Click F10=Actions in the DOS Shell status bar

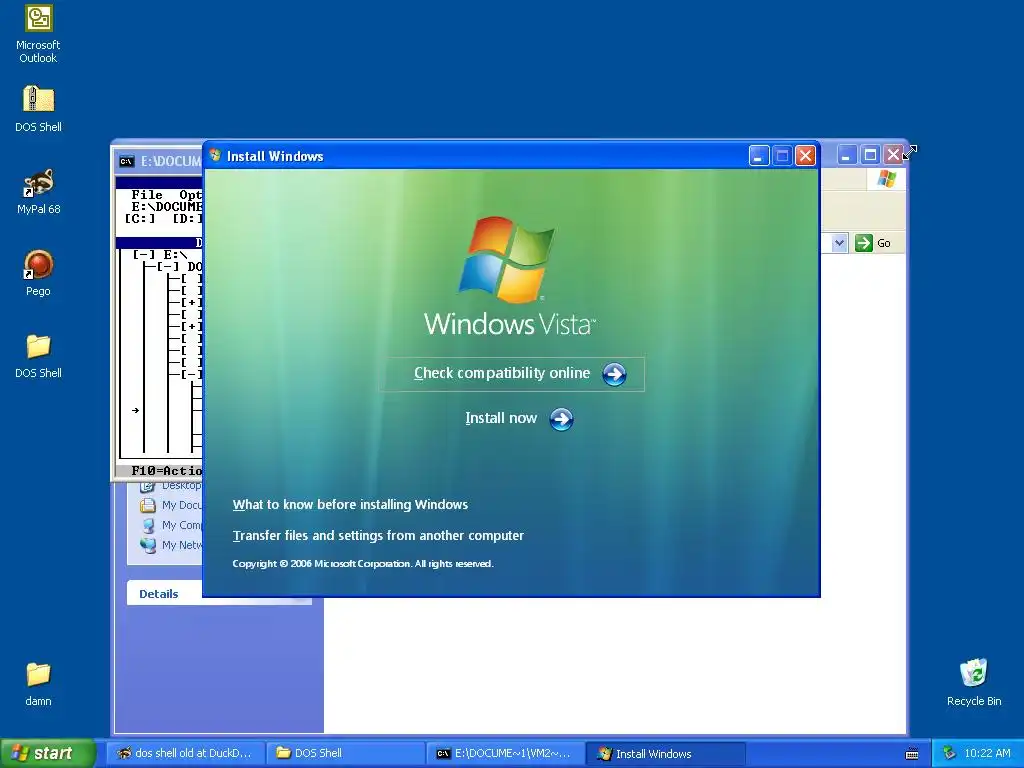pos(167,470)
